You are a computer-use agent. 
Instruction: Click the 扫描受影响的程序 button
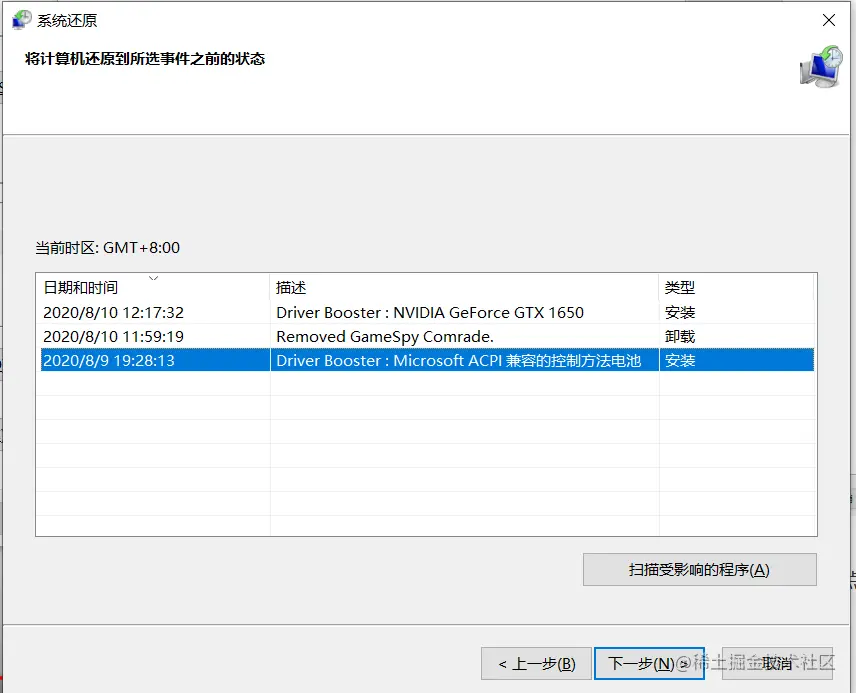tap(699, 569)
